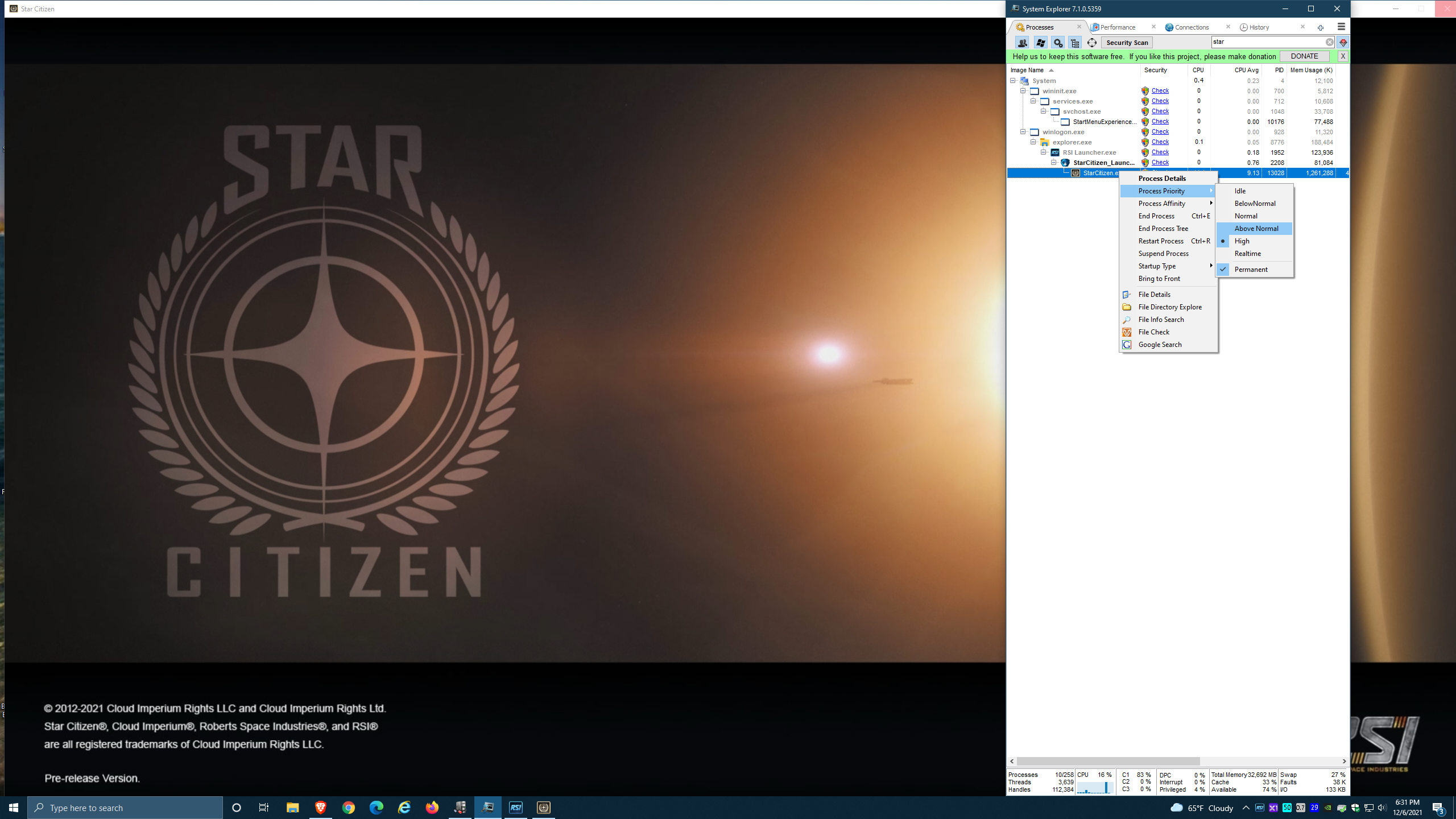The height and width of the screenshot is (819, 1456).
Task: Click the Cortana circle on the taskbar
Action: [237, 808]
